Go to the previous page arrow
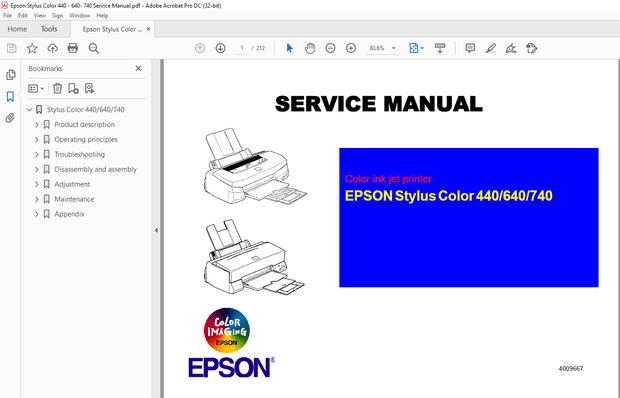 [x=200, y=48]
